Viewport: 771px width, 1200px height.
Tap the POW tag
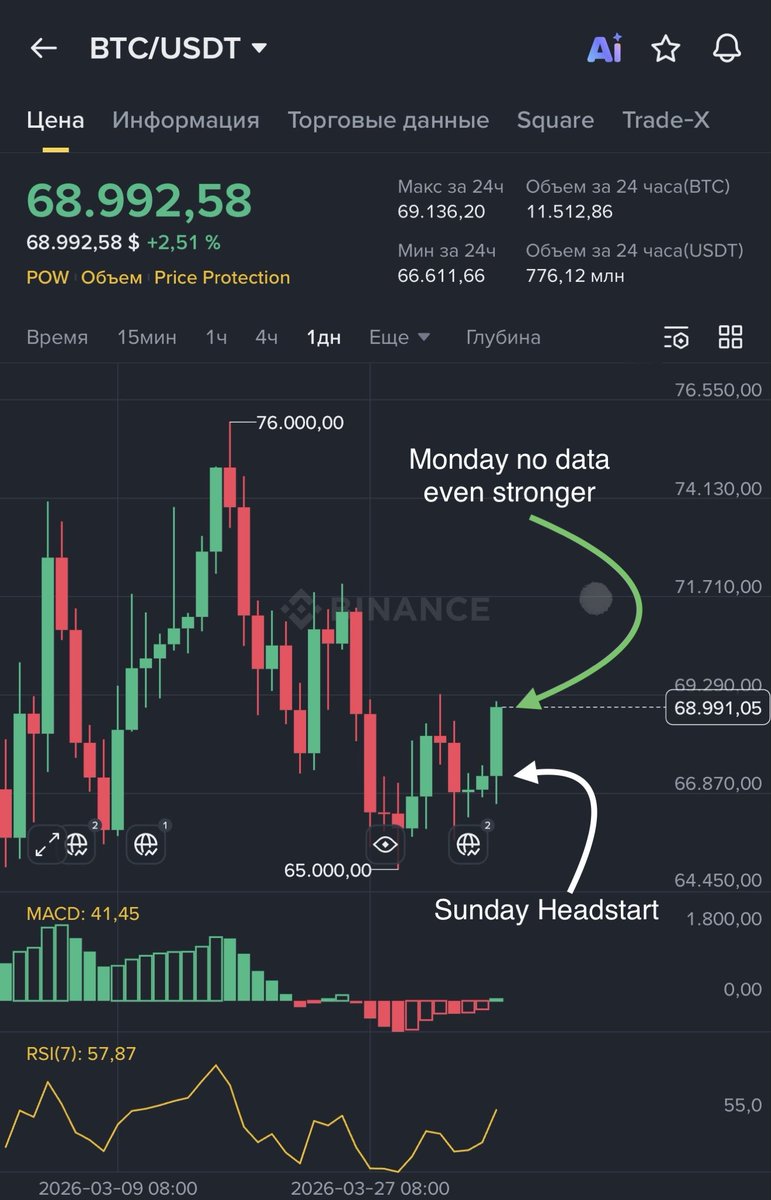48,277
